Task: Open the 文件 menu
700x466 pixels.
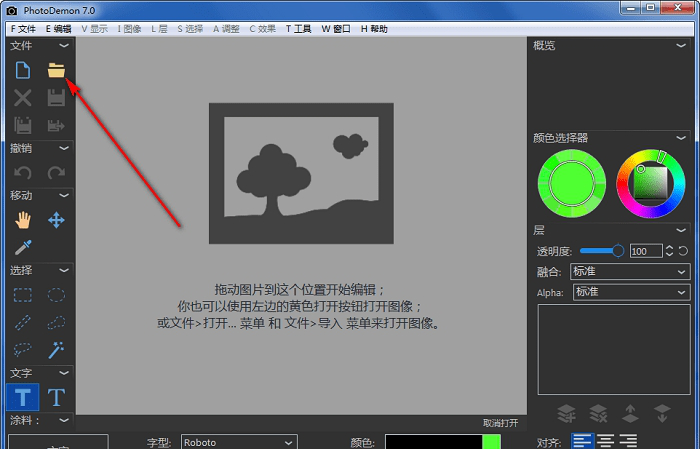Action: click(23, 30)
